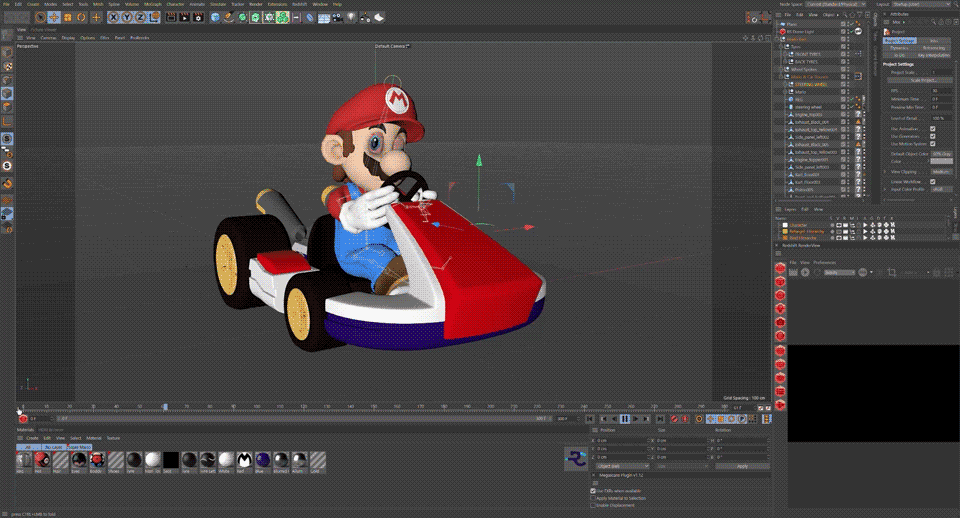Click red Redshift cube icon at top of column

[x=780, y=268]
